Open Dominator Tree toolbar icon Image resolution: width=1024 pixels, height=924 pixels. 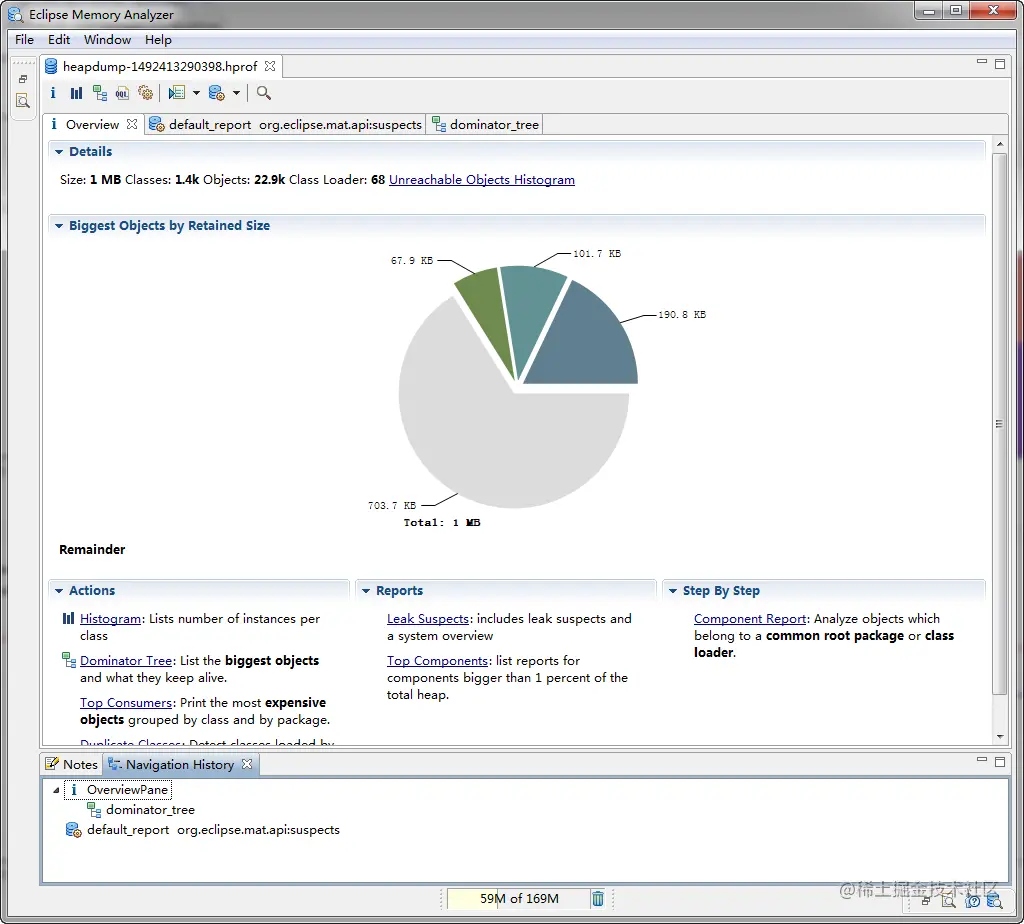click(x=99, y=93)
